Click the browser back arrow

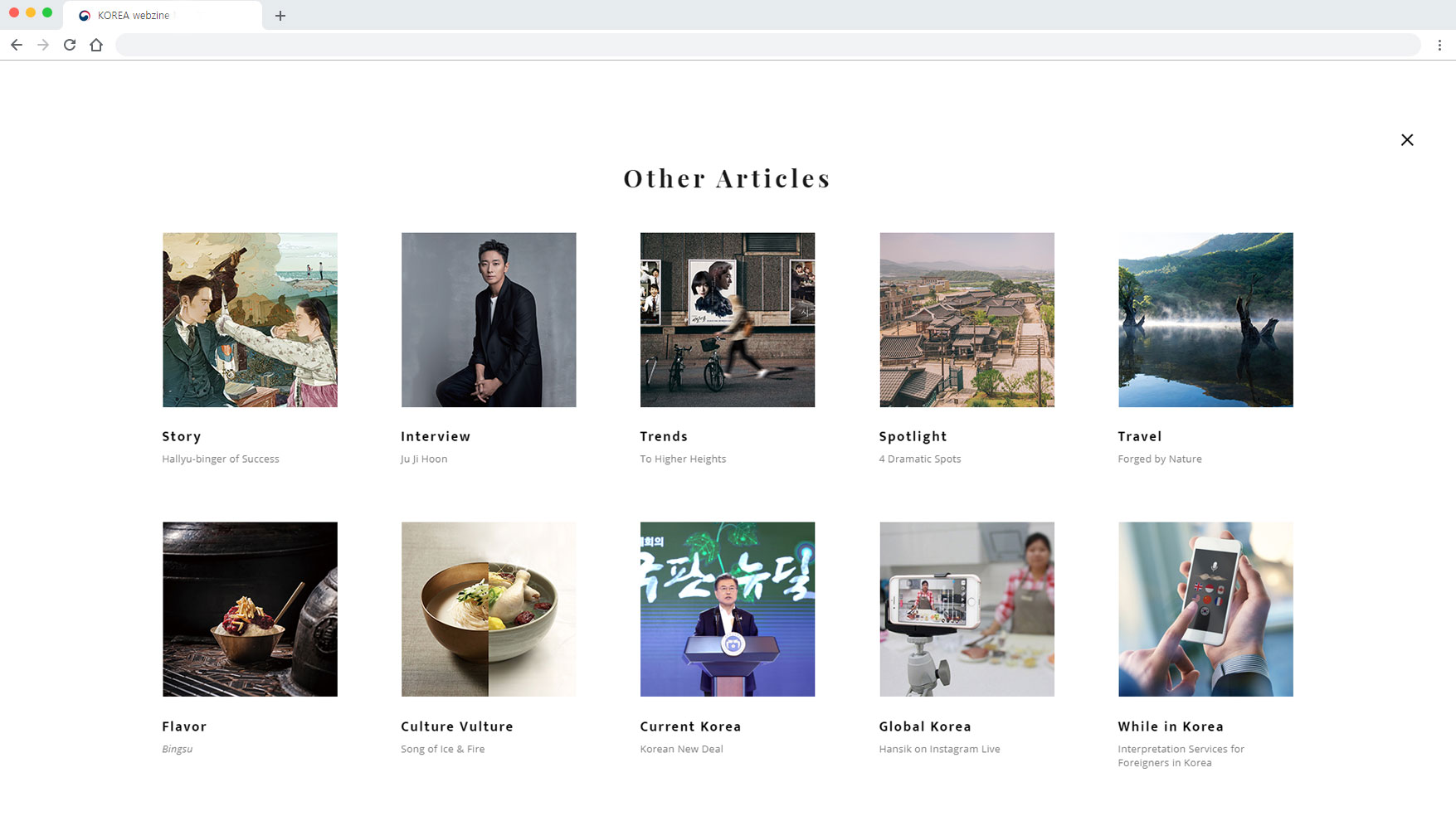(17, 45)
